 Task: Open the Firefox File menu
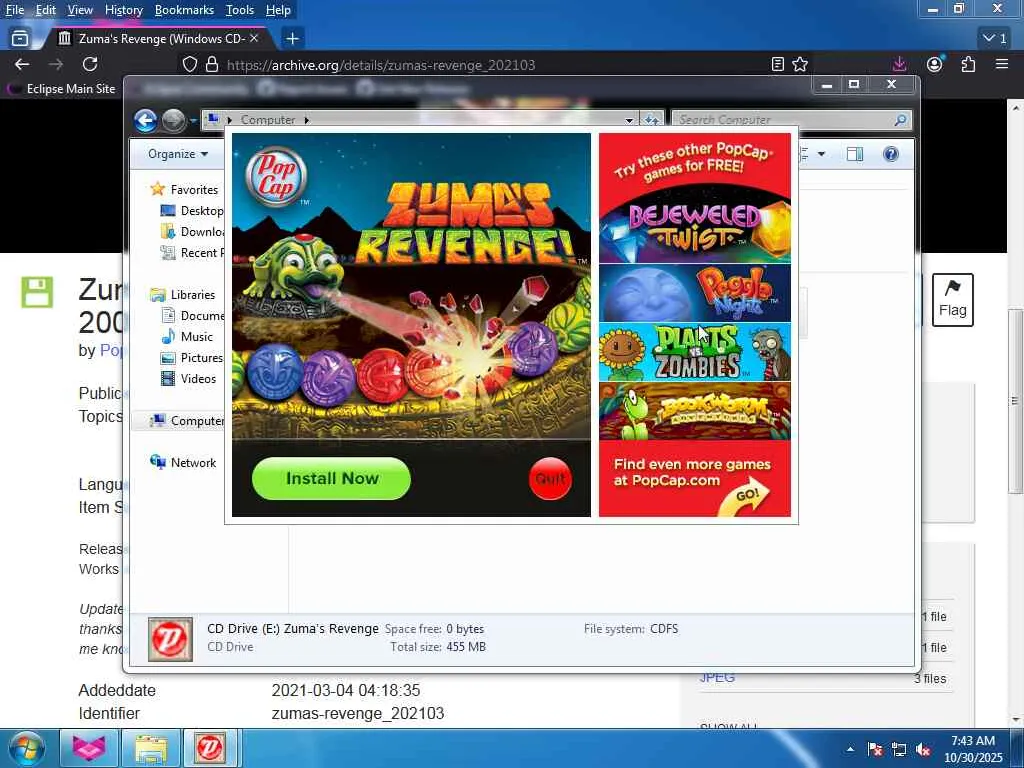[14, 10]
